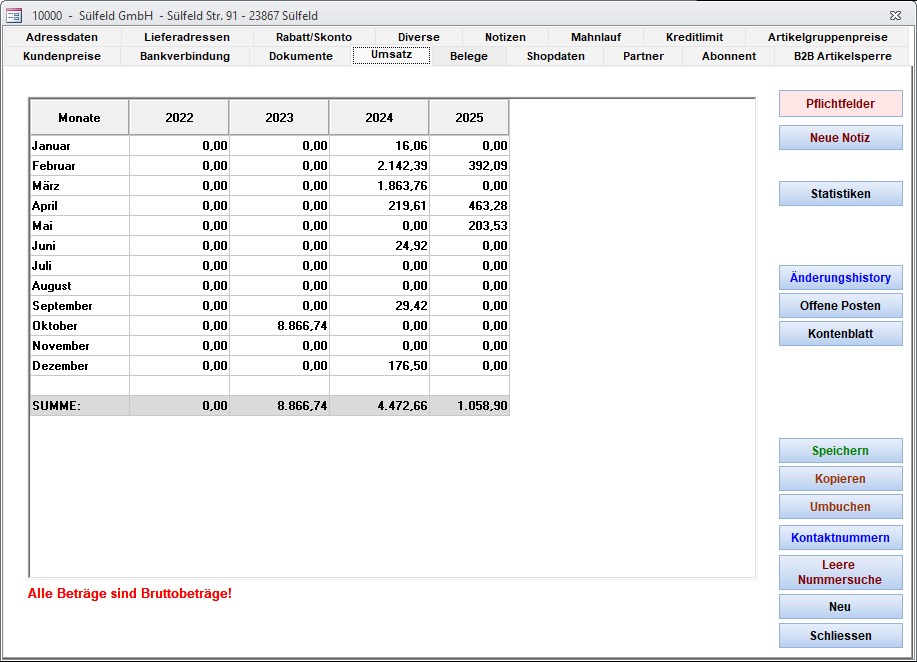Click the form icon in title bar
Viewport: 917px width, 662px height.
tap(14, 15)
